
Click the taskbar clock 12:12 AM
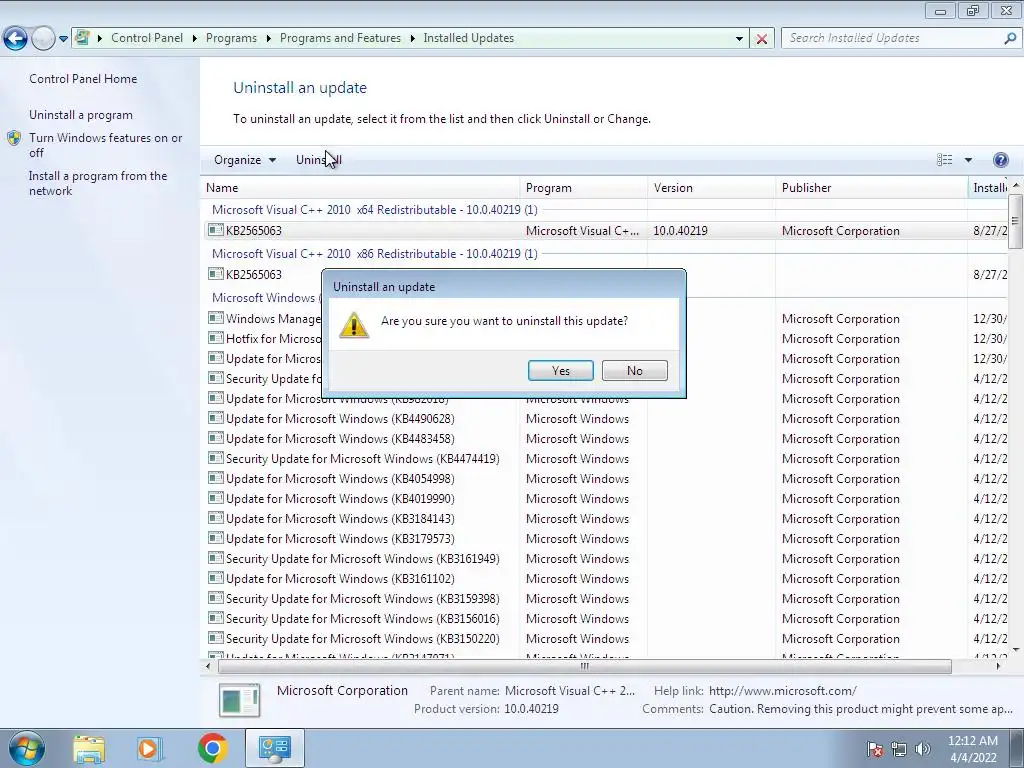coord(972,749)
